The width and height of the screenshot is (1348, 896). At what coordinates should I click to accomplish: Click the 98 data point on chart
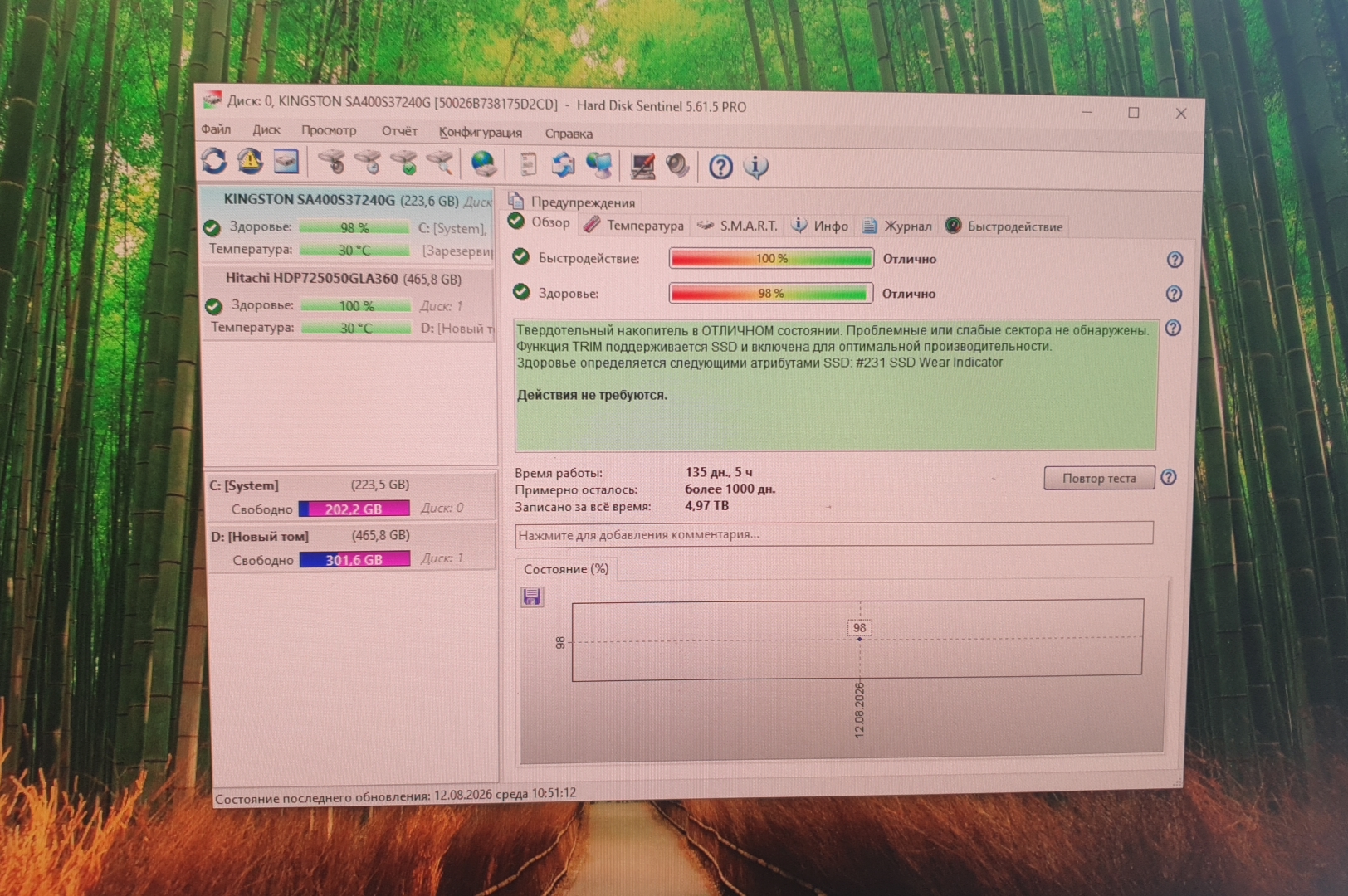pos(859,638)
